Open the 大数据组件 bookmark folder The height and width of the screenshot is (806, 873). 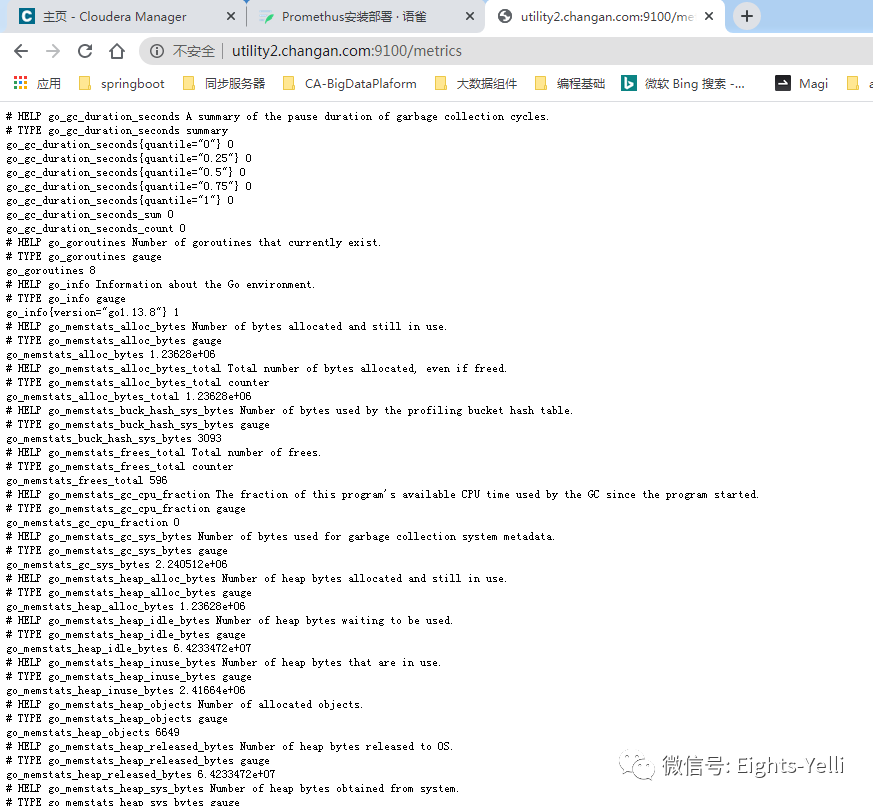point(475,83)
